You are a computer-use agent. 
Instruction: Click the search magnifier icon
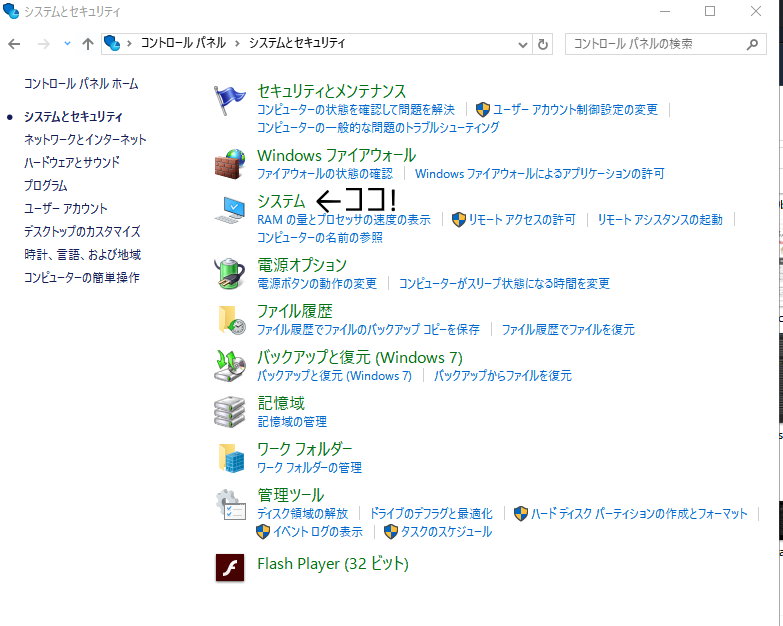(x=752, y=44)
